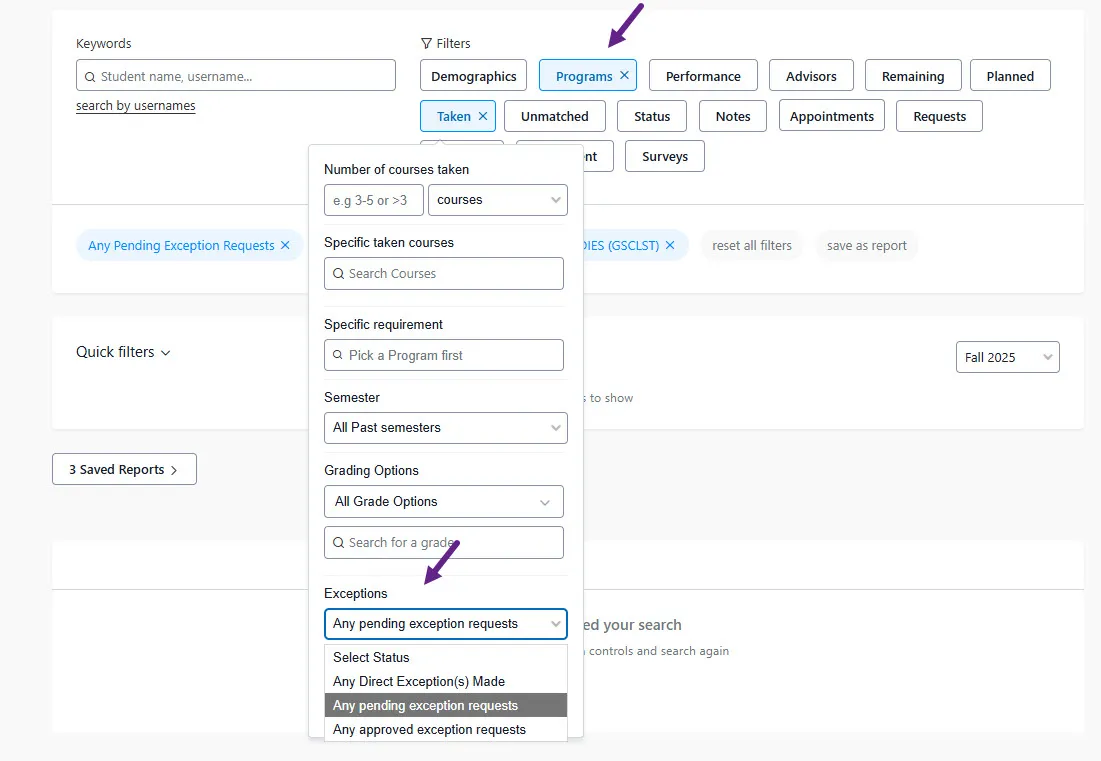Focus the Search Courses field
The width and height of the screenshot is (1101, 761).
[x=444, y=273]
